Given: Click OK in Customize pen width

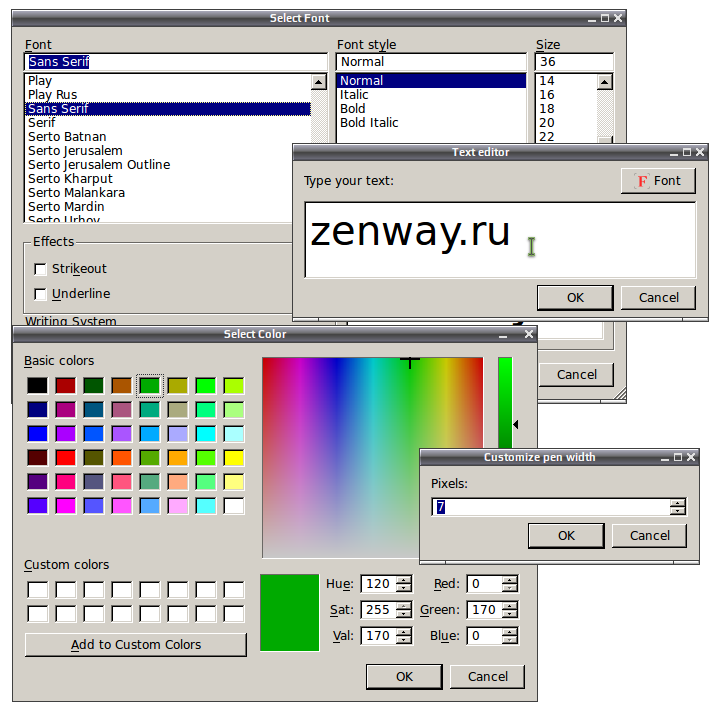Looking at the screenshot, I should (x=566, y=536).
